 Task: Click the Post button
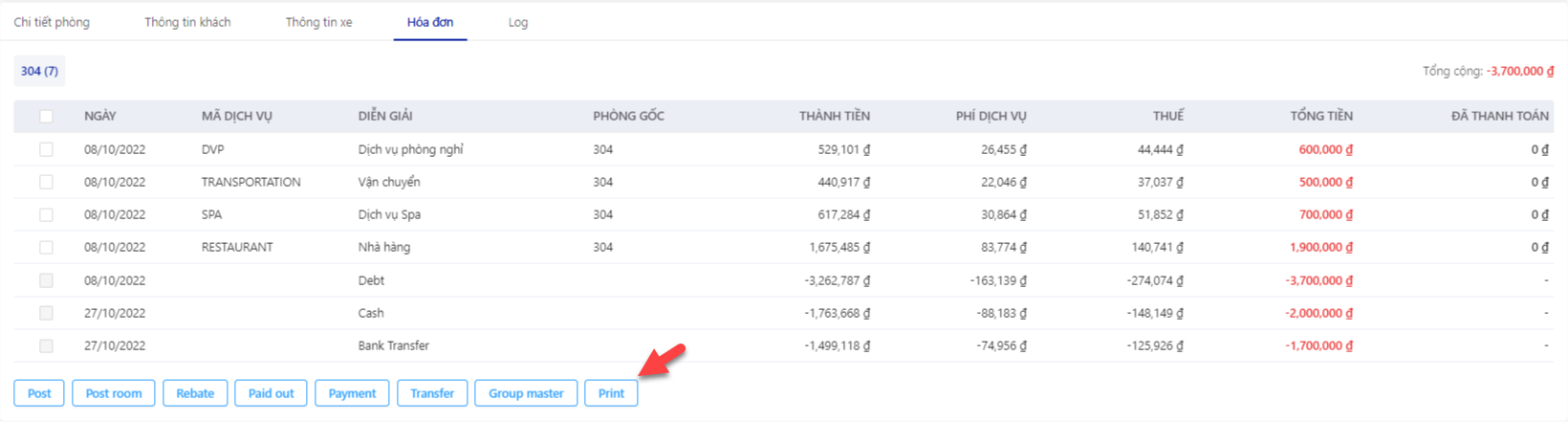(x=39, y=393)
